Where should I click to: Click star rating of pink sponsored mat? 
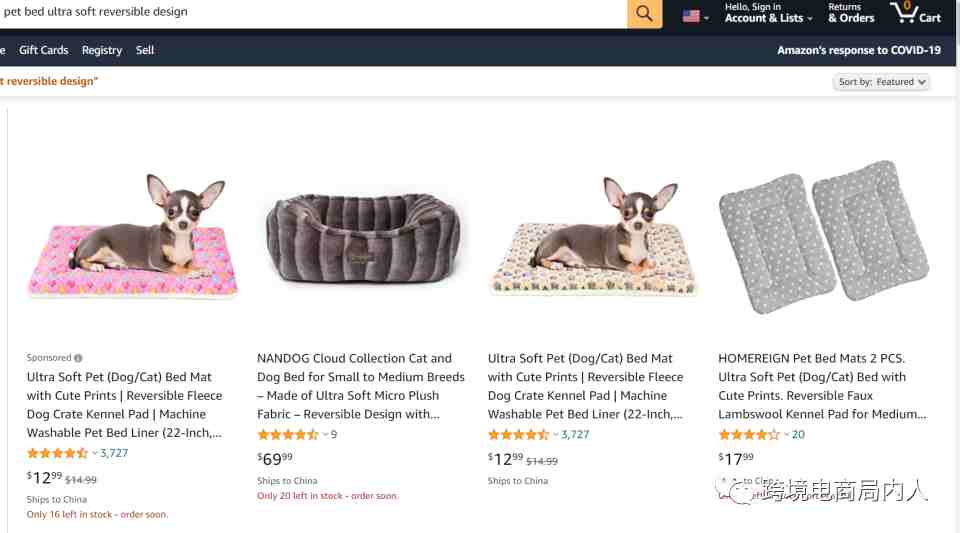pyautogui.click(x=57, y=453)
